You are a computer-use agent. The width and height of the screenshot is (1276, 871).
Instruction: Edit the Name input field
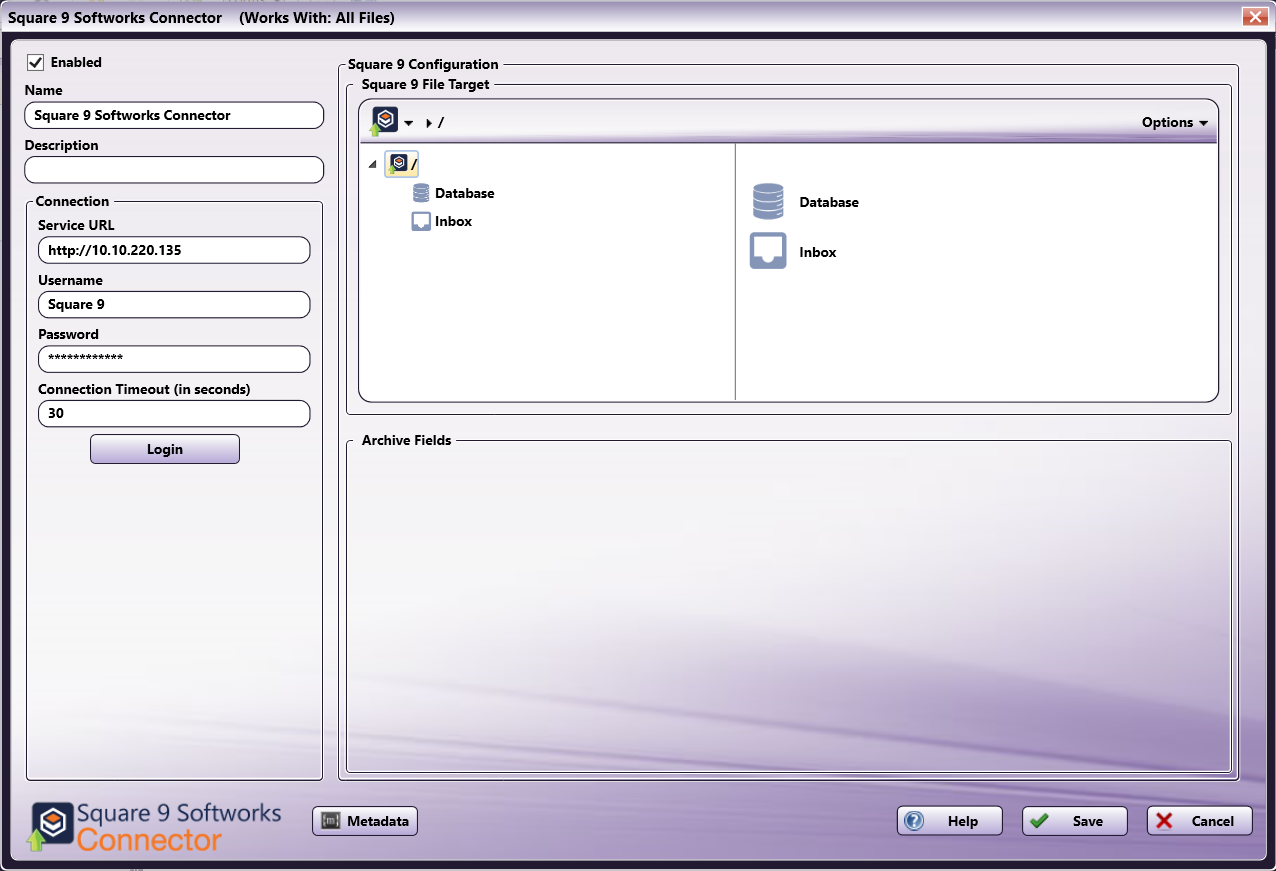[174, 115]
